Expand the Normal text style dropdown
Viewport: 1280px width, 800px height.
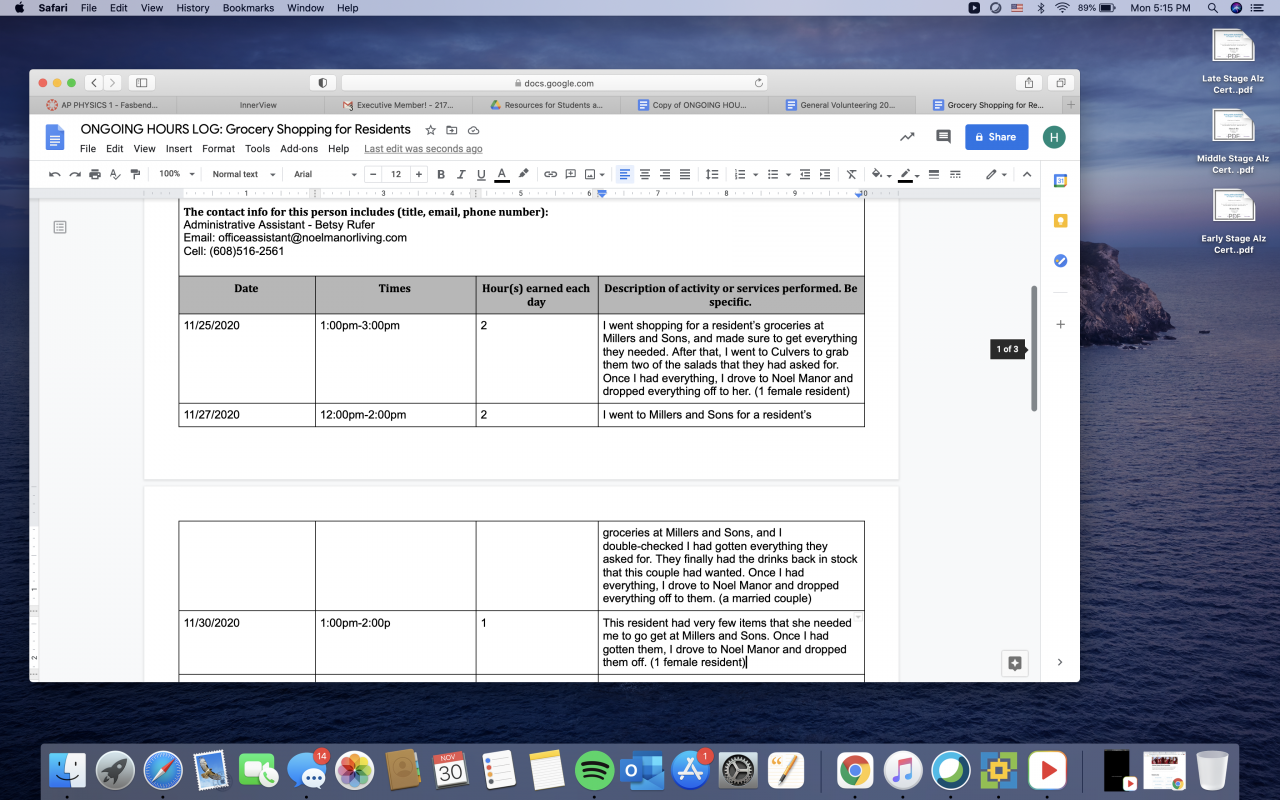coord(243,174)
